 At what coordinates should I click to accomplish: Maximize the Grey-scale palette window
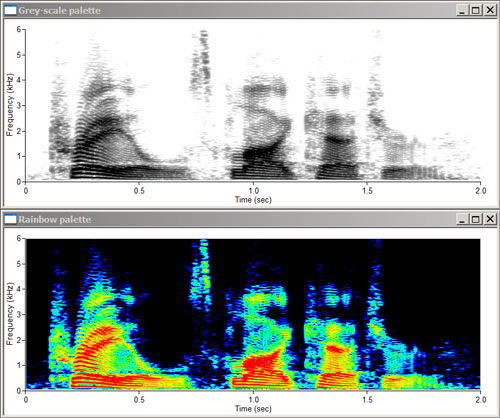(476, 10)
